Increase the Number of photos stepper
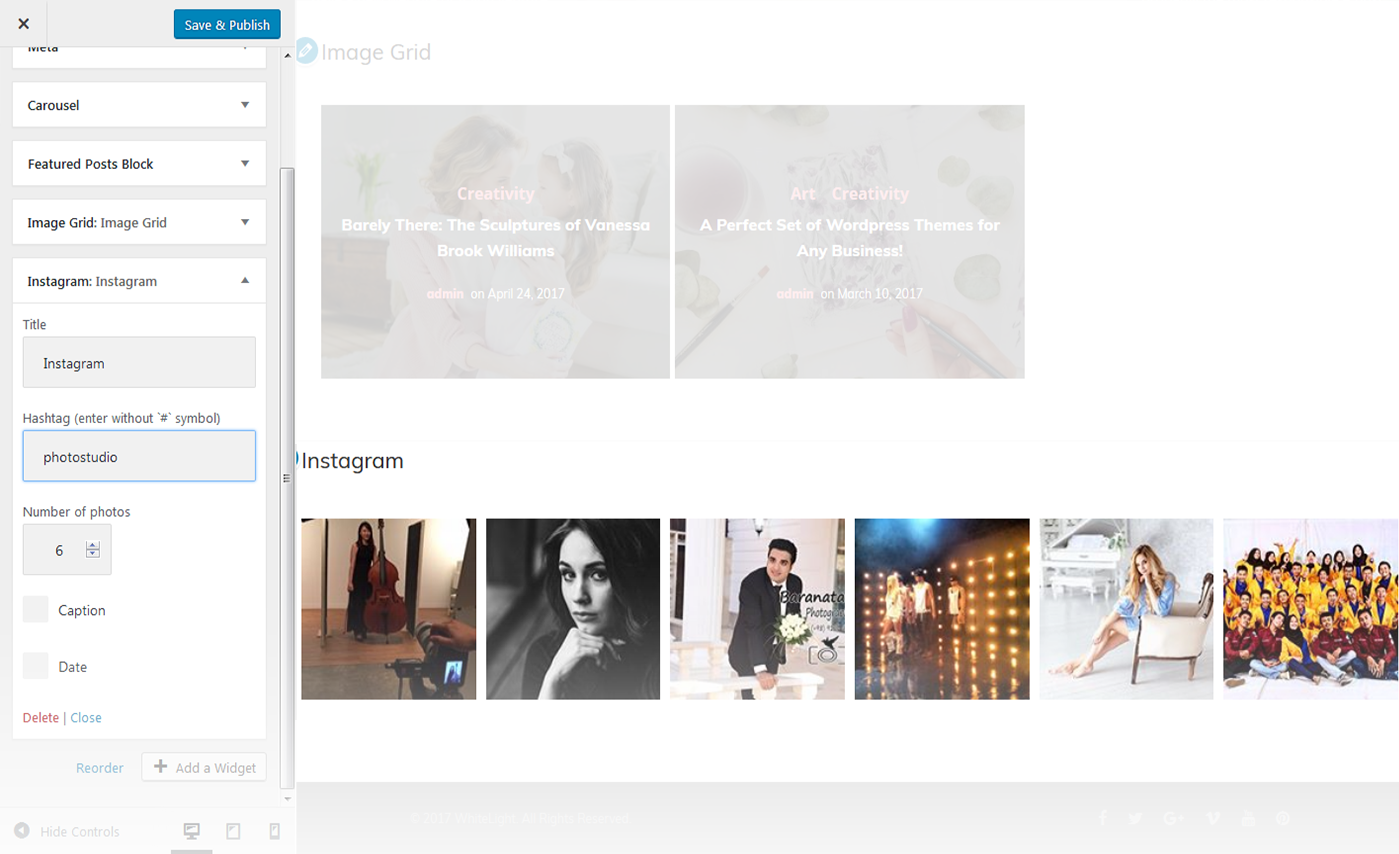Image resolution: width=1399 pixels, height=854 pixels. (x=93, y=545)
